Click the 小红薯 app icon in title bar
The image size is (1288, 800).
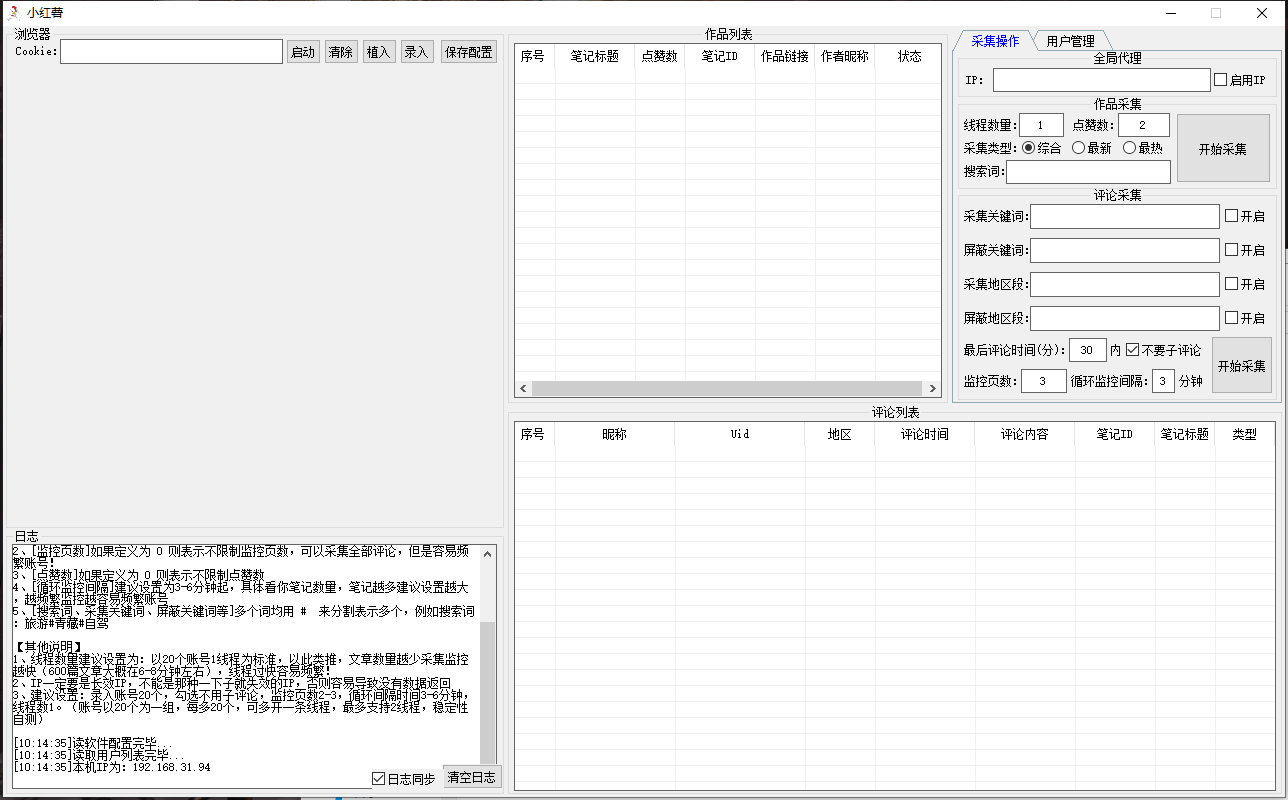(x=13, y=13)
